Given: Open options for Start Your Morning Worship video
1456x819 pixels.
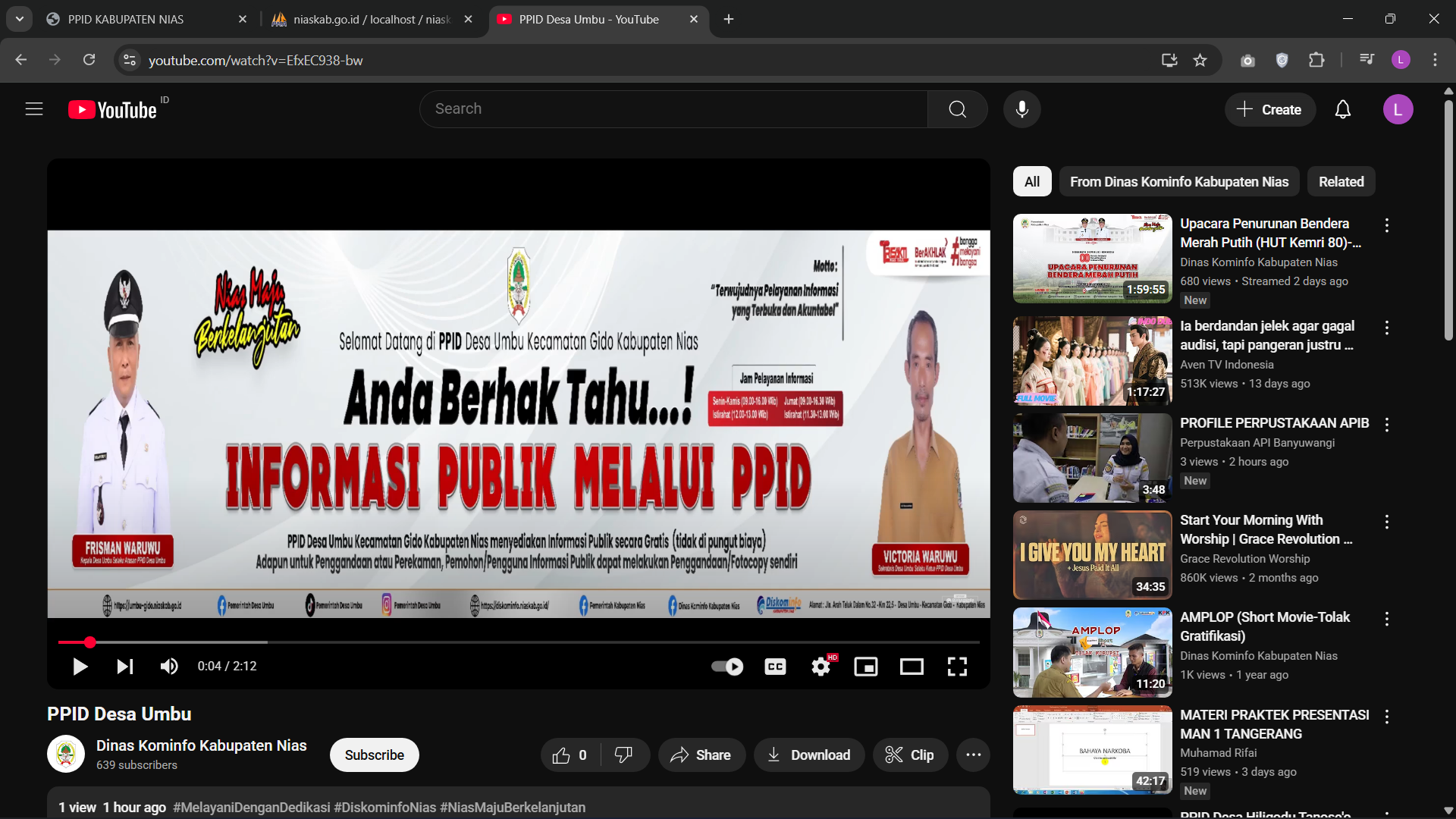Looking at the screenshot, I should click(1386, 522).
